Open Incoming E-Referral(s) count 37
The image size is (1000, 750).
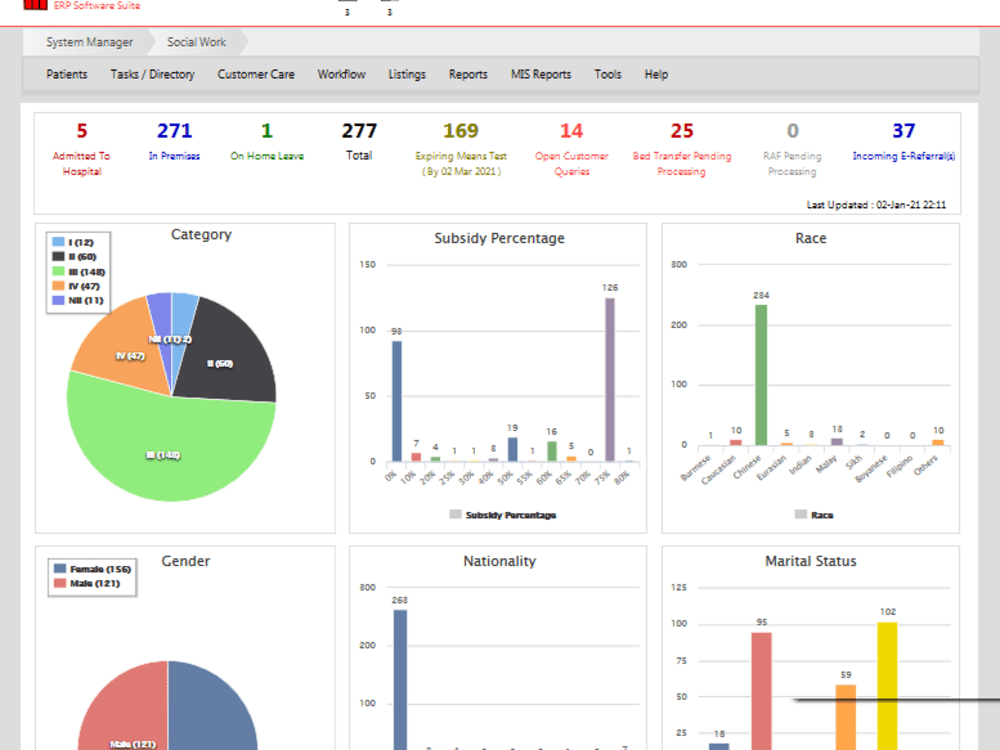(904, 131)
